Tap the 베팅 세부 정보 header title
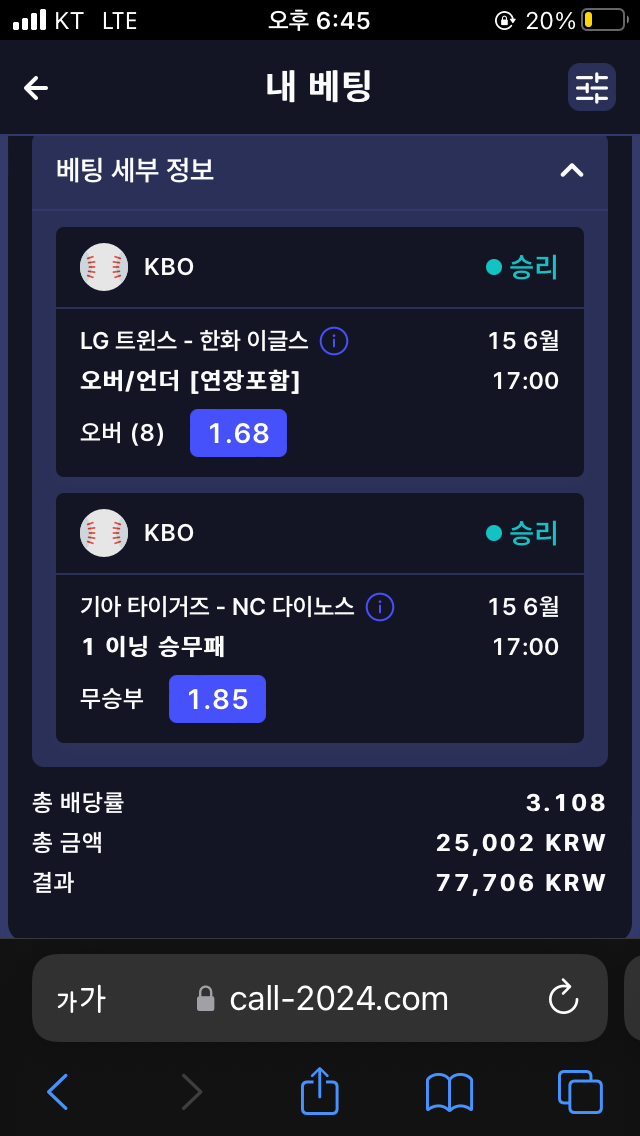The width and height of the screenshot is (640, 1136). click(x=135, y=171)
